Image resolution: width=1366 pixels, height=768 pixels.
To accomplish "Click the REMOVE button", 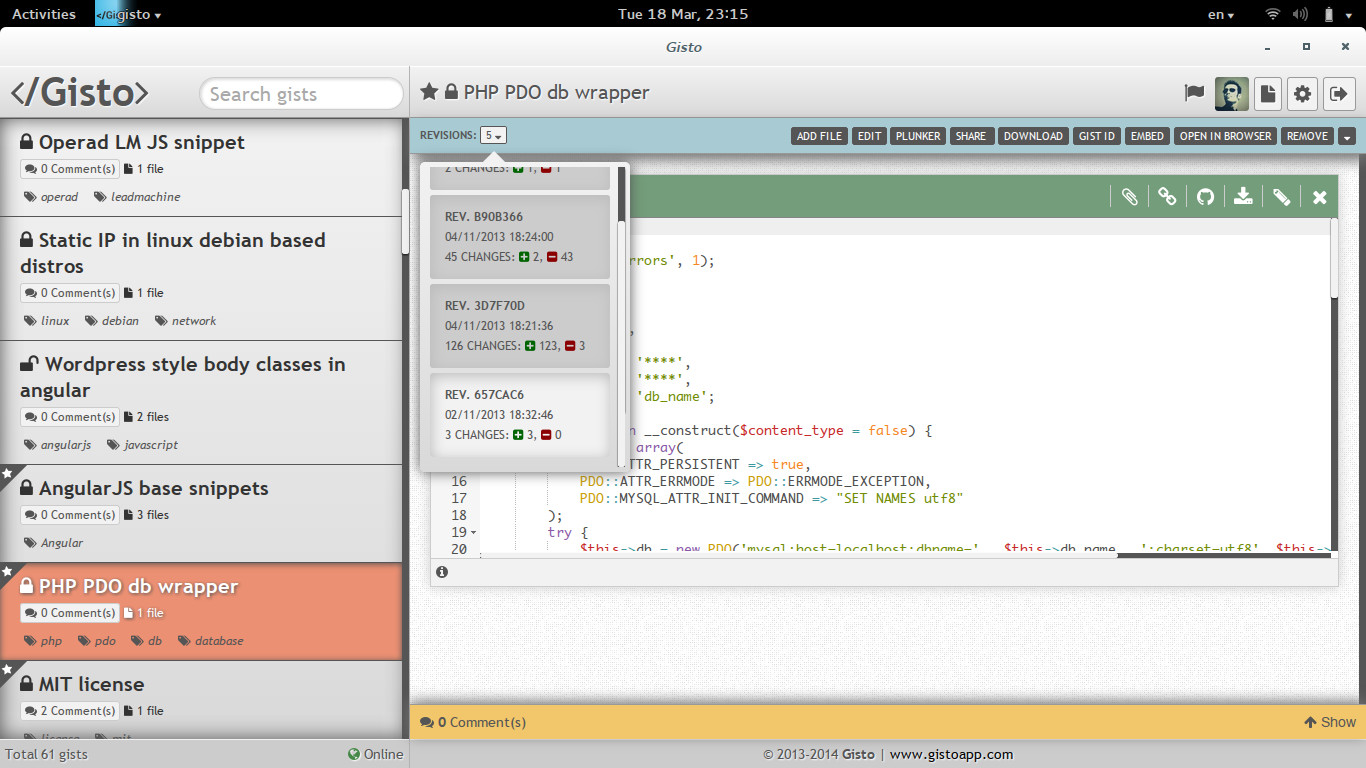I will tap(1307, 136).
